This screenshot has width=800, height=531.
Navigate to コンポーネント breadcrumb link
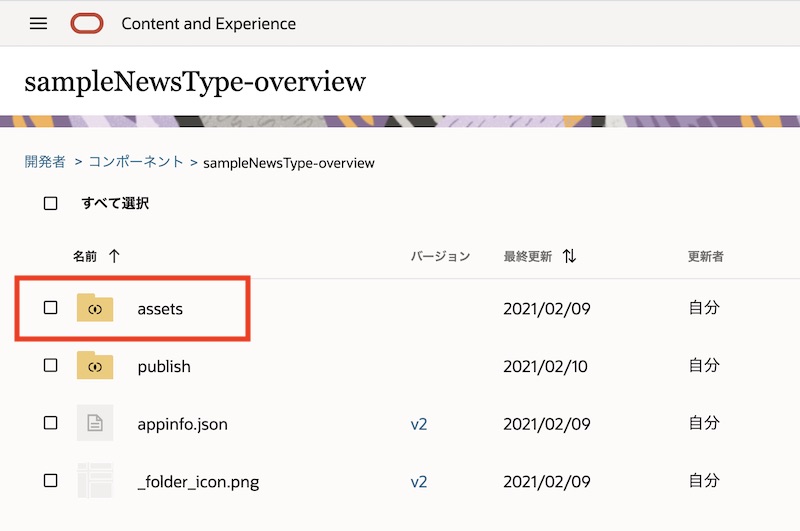(136, 161)
